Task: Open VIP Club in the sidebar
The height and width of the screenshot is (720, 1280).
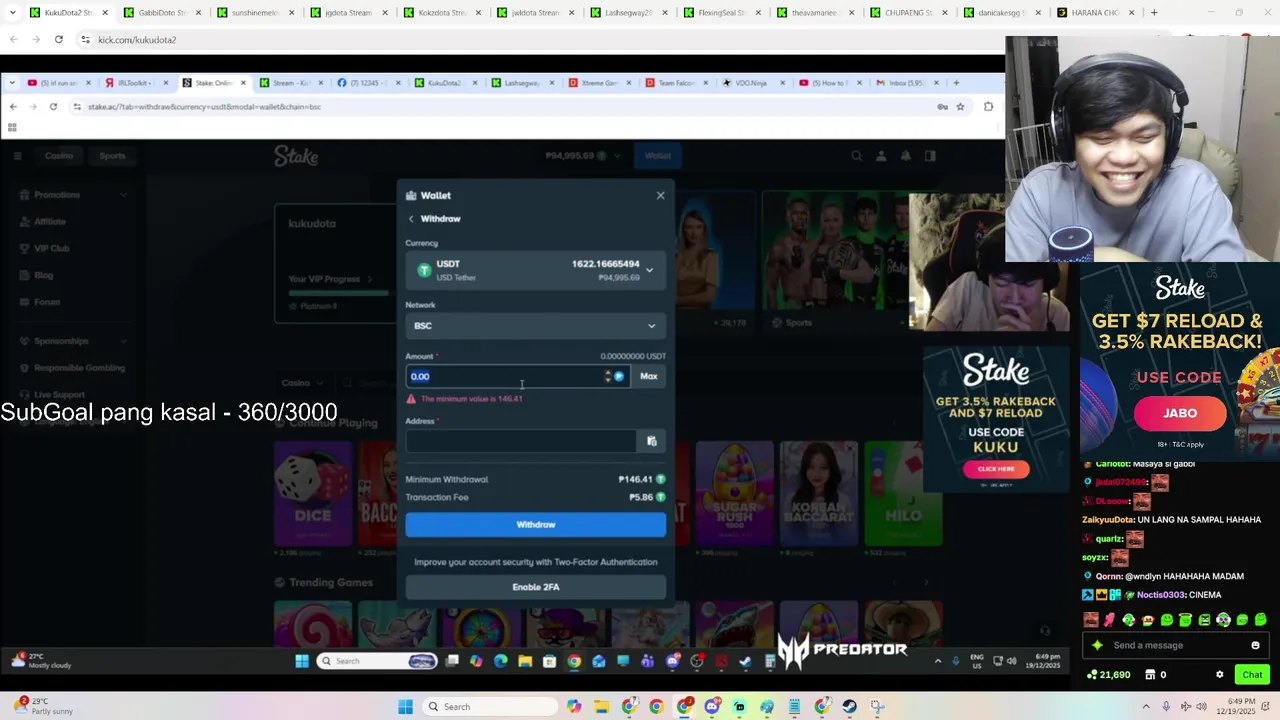Action: point(75,248)
